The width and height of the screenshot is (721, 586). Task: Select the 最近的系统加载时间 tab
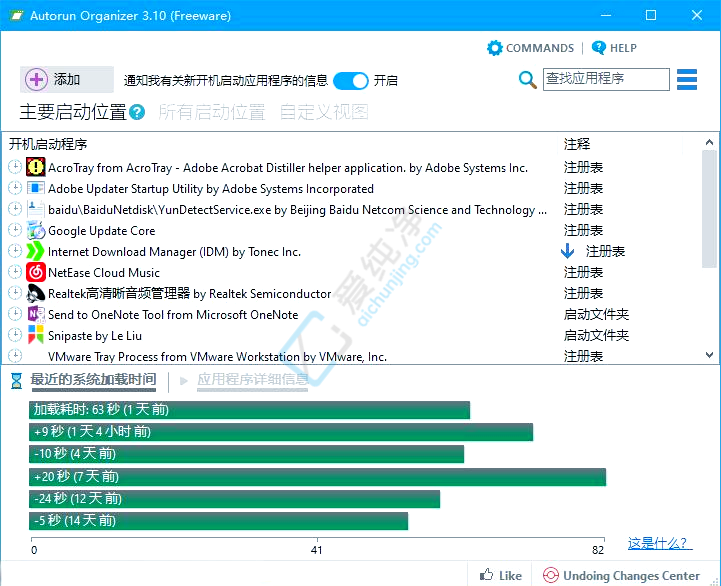[93, 380]
